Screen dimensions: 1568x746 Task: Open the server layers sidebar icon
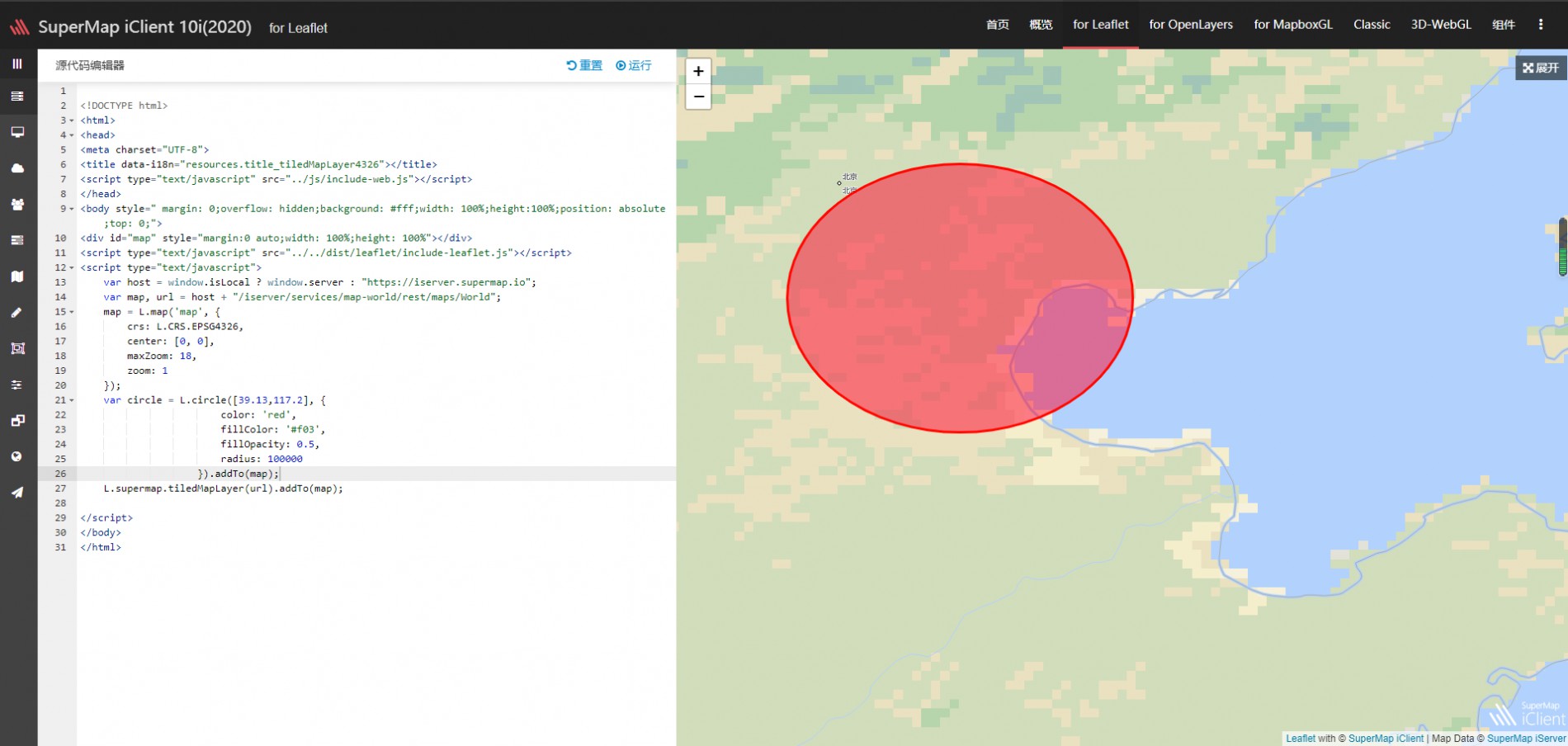[x=17, y=97]
